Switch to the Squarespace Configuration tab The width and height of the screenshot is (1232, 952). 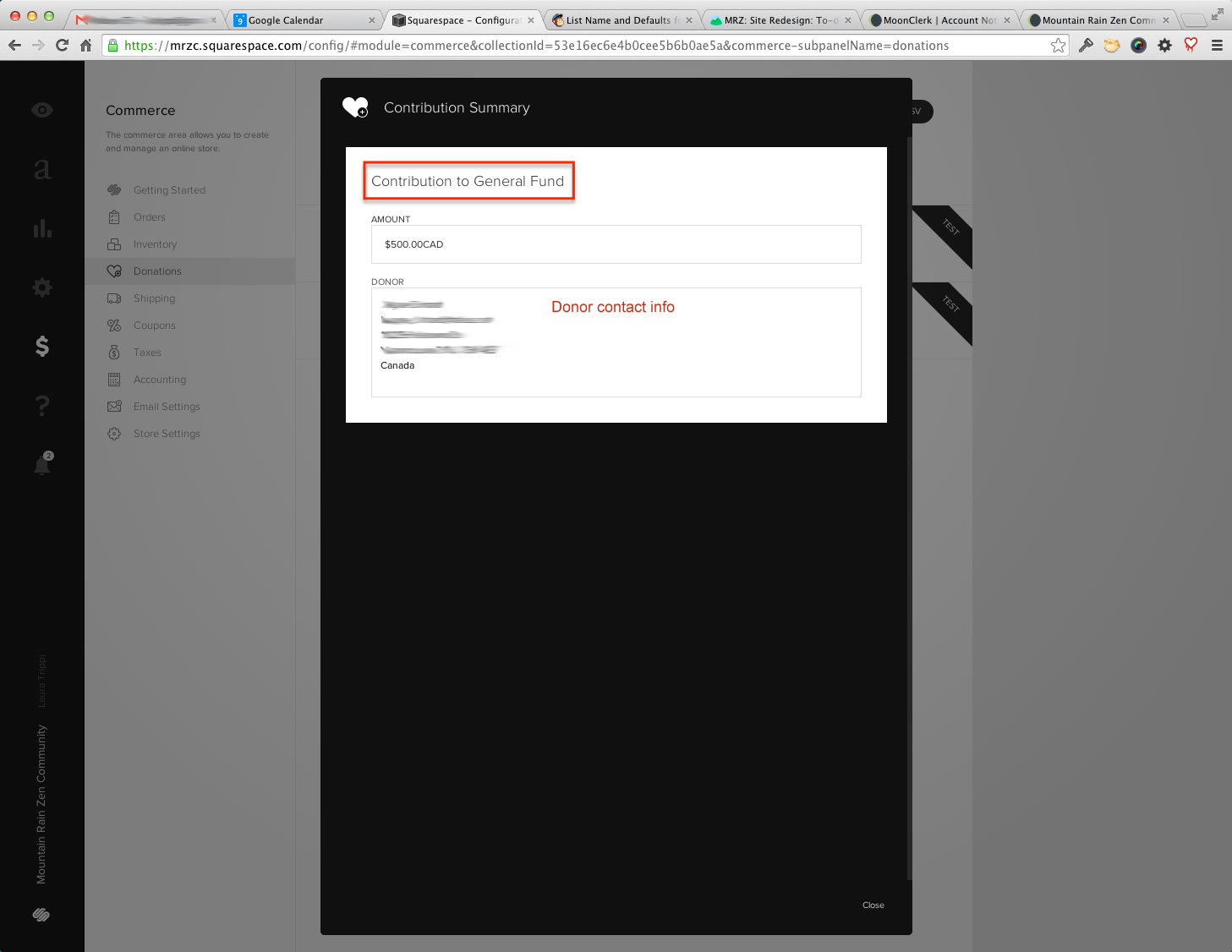pos(463,20)
